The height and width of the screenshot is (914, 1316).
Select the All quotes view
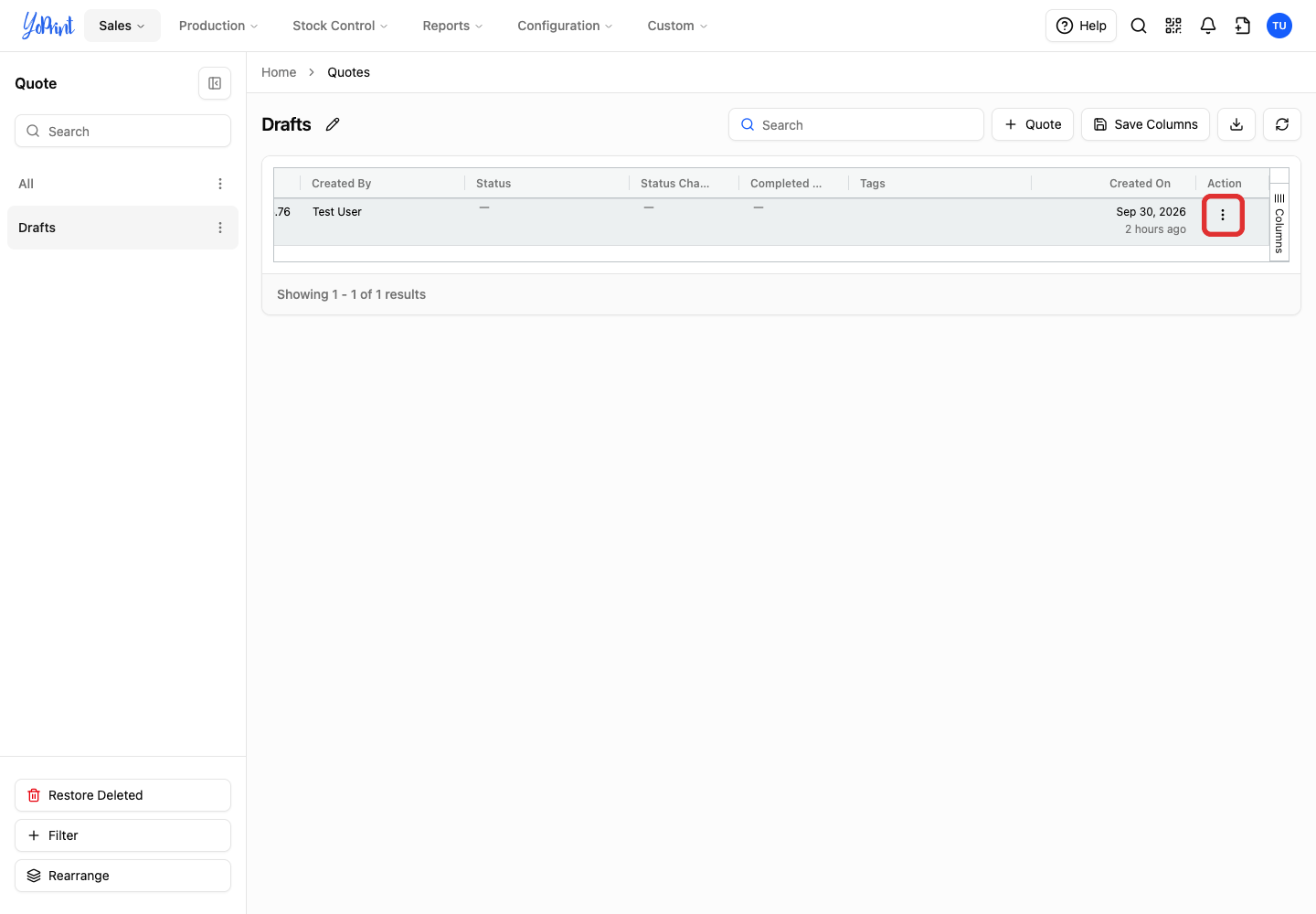point(122,184)
